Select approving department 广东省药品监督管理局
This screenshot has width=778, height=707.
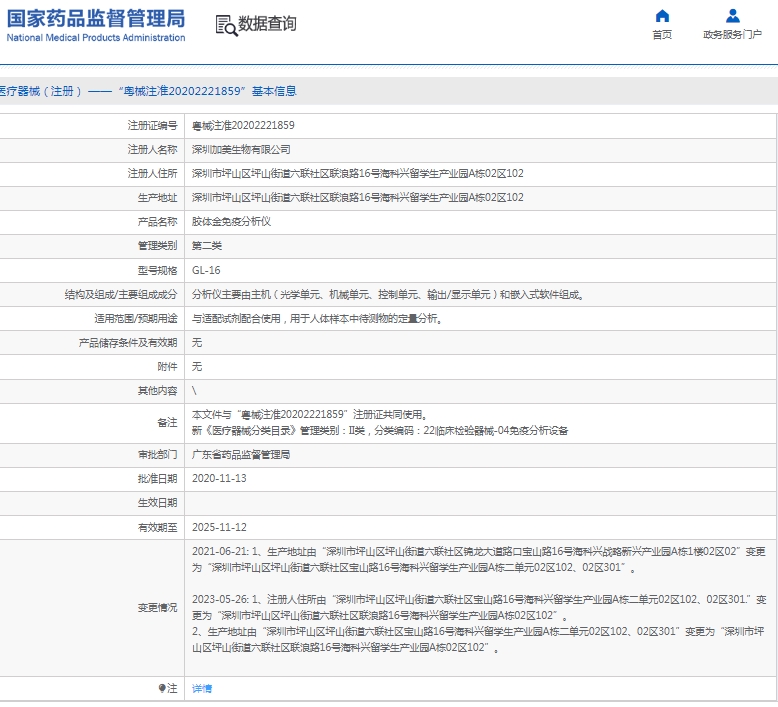[241, 454]
